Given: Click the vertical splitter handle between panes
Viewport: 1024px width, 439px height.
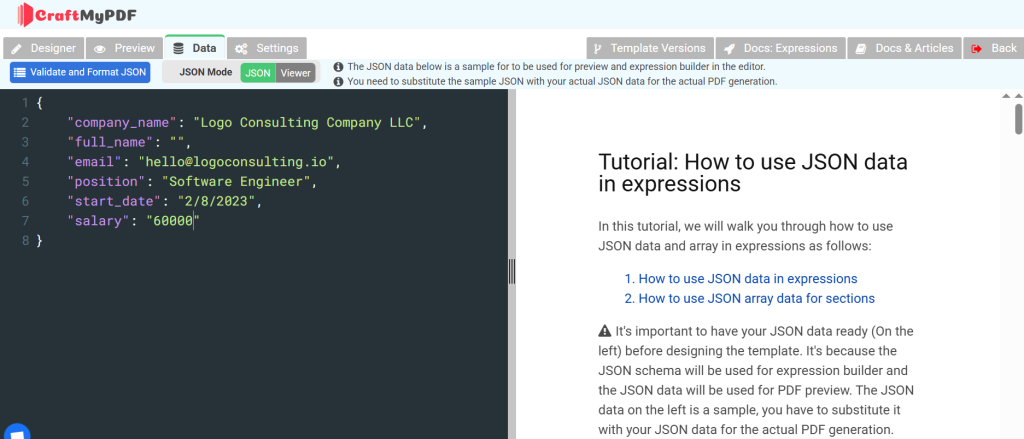Looking at the screenshot, I should point(512,271).
